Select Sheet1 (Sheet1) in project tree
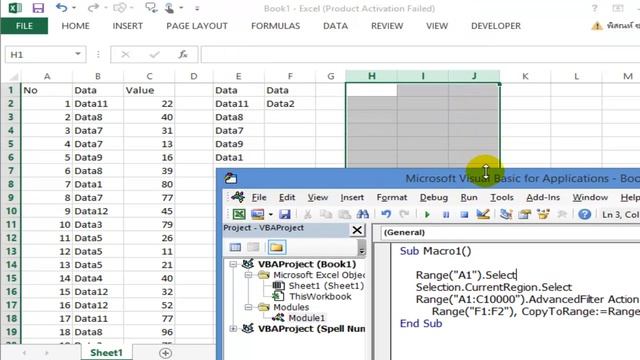This screenshot has height=360, width=640. 326,286
